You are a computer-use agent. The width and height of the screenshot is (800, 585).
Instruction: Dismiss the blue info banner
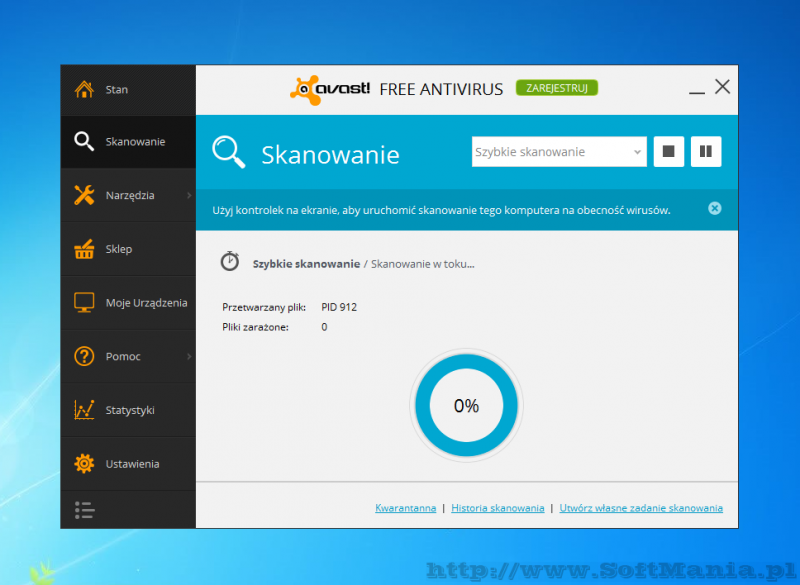click(715, 208)
